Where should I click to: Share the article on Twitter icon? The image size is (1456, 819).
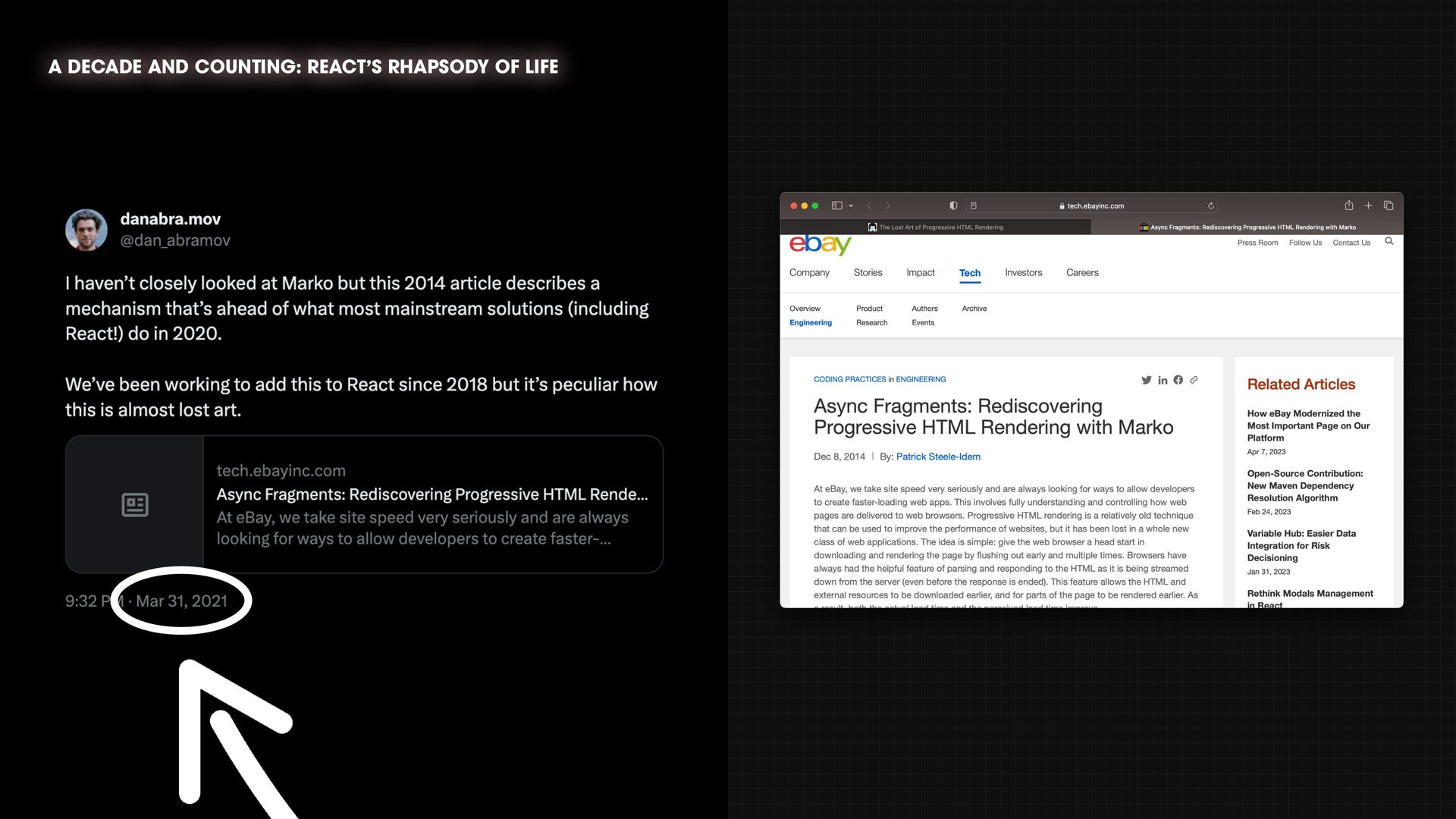(1146, 380)
